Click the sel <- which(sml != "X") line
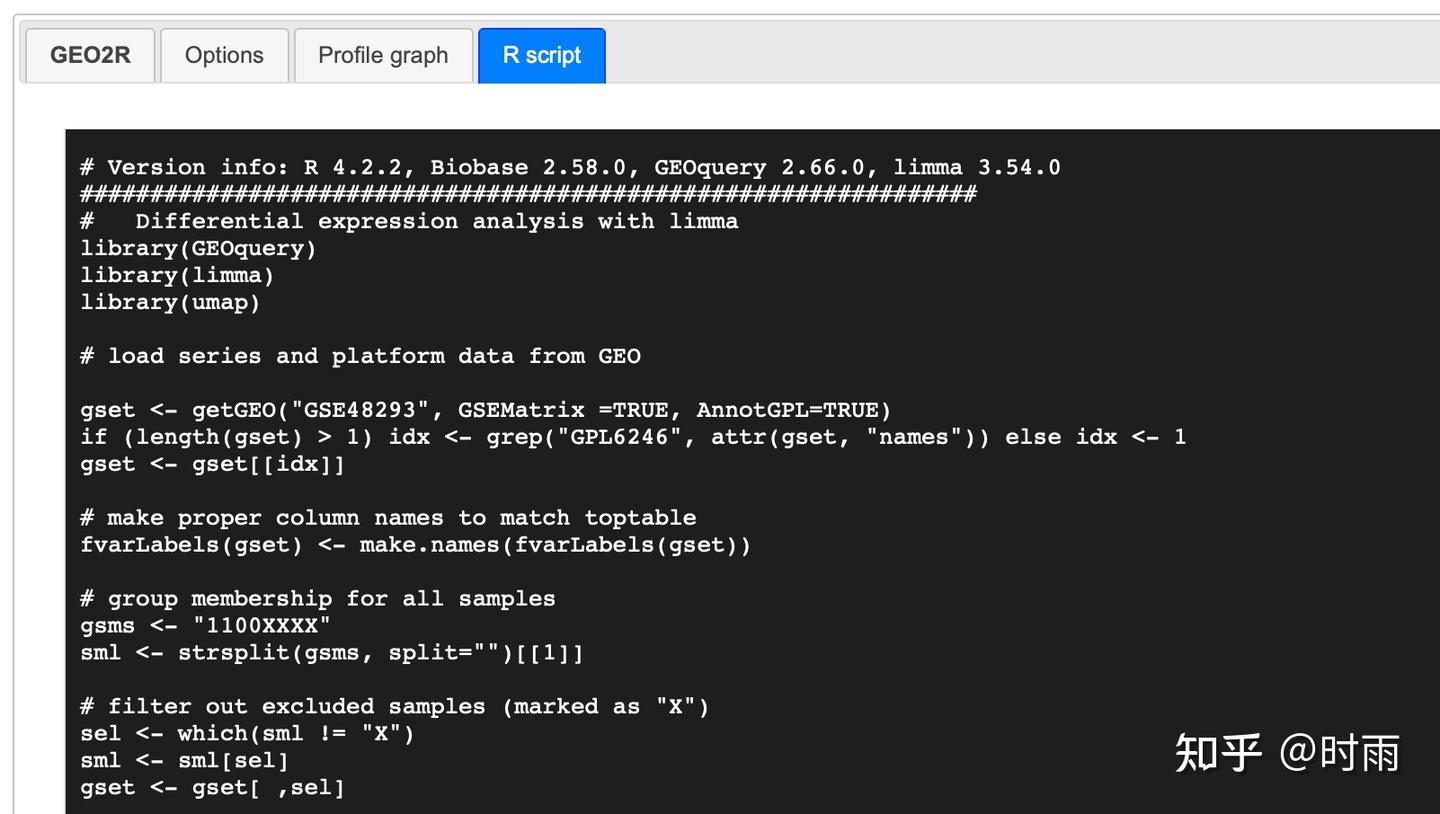 click(x=247, y=734)
